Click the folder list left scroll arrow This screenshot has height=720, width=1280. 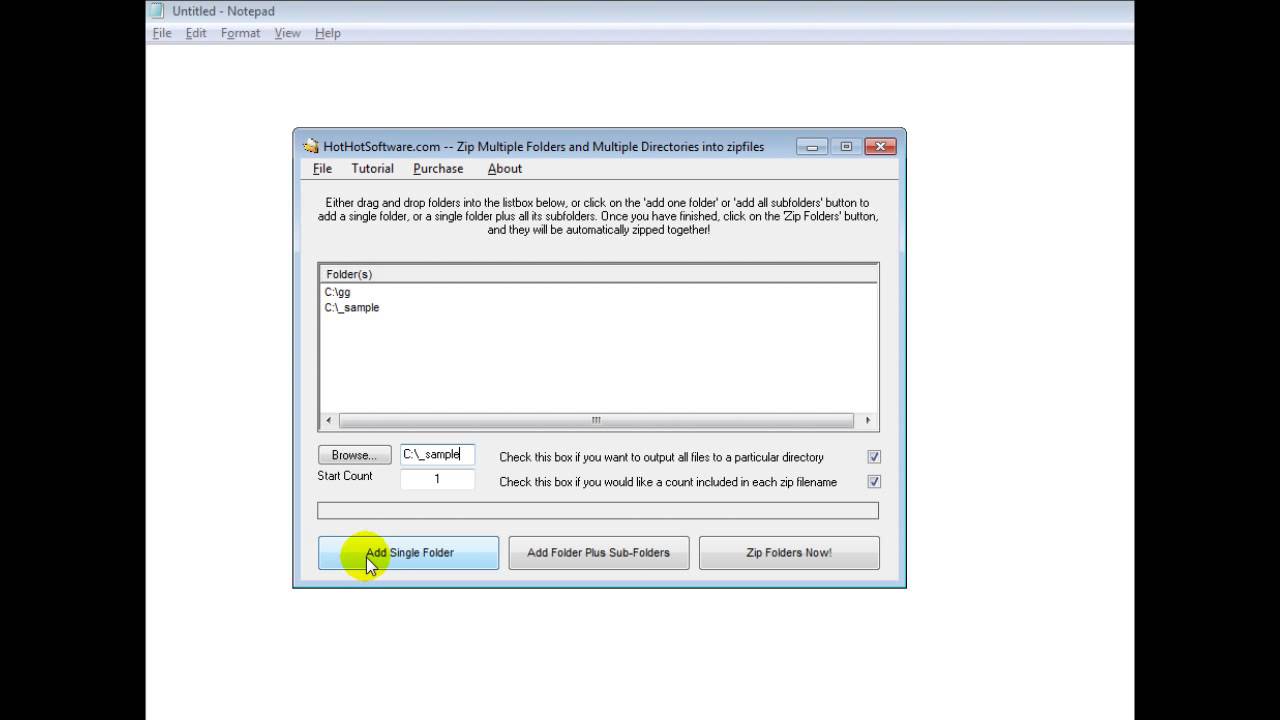tap(329, 420)
